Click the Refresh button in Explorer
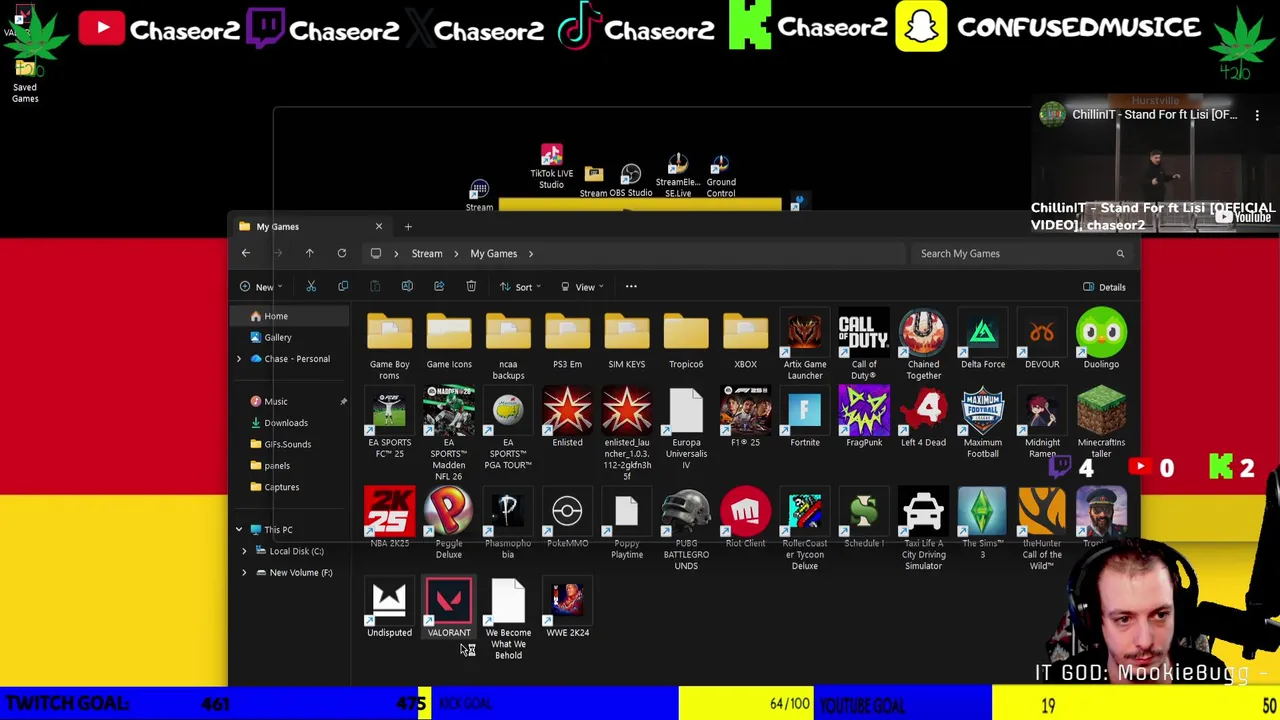 (x=341, y=253)
